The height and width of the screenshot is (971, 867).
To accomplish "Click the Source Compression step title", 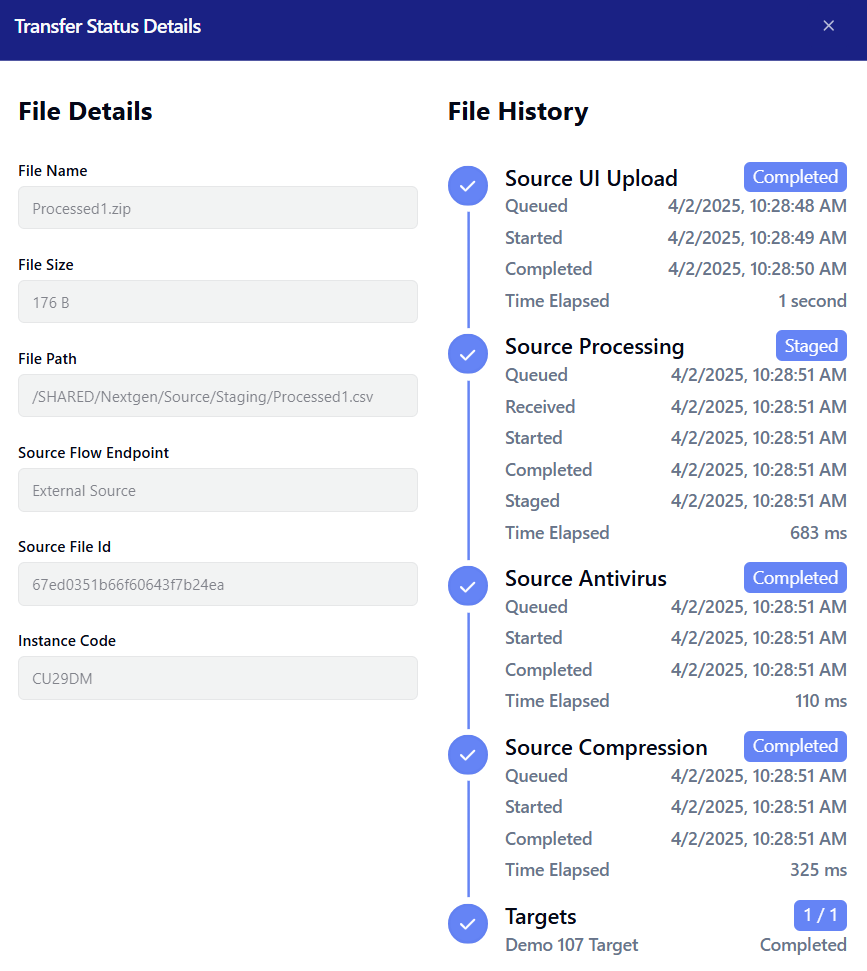I will click(605, 748).
